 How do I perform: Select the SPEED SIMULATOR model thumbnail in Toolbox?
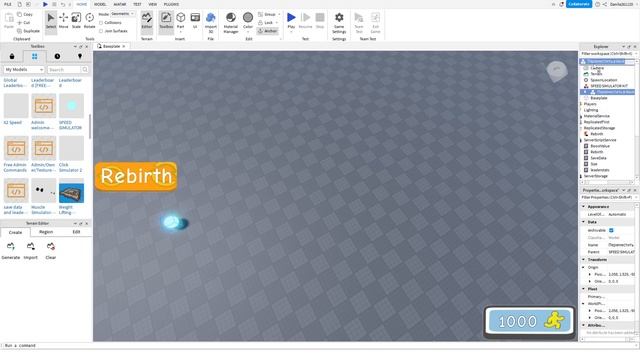71,106
